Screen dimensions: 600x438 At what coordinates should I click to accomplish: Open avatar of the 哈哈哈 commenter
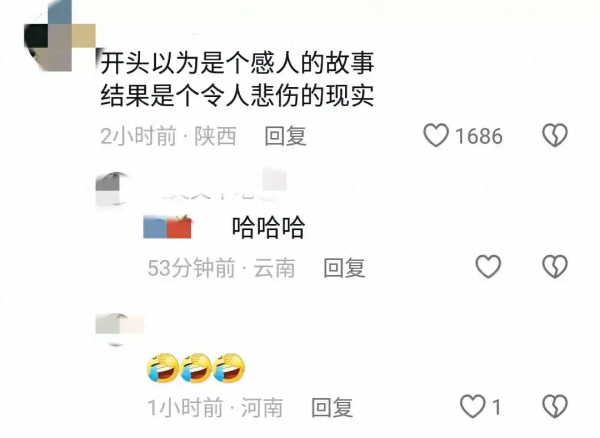[113, 189]
